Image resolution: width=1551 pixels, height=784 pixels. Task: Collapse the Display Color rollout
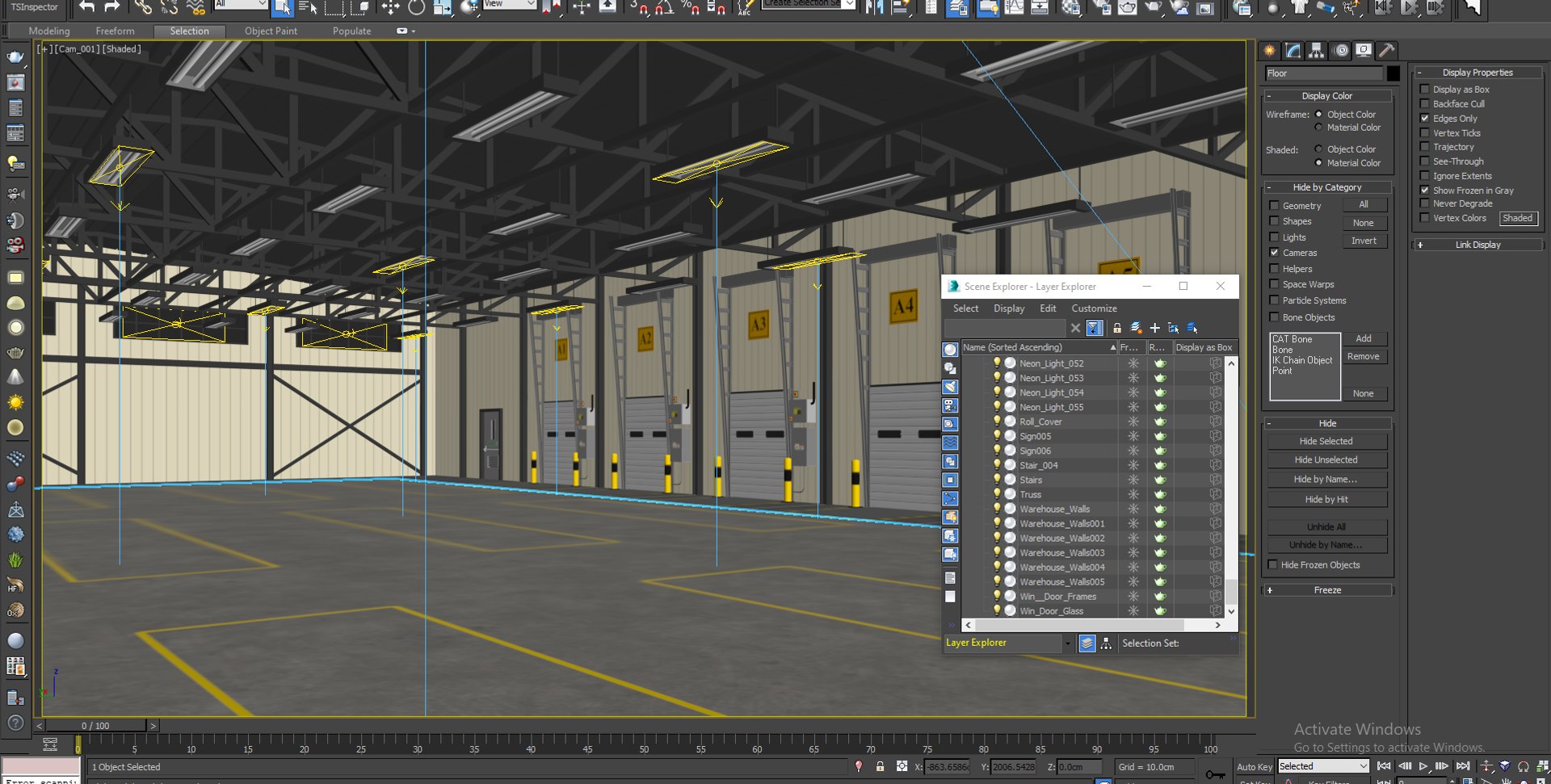[x=1327, y=96]
